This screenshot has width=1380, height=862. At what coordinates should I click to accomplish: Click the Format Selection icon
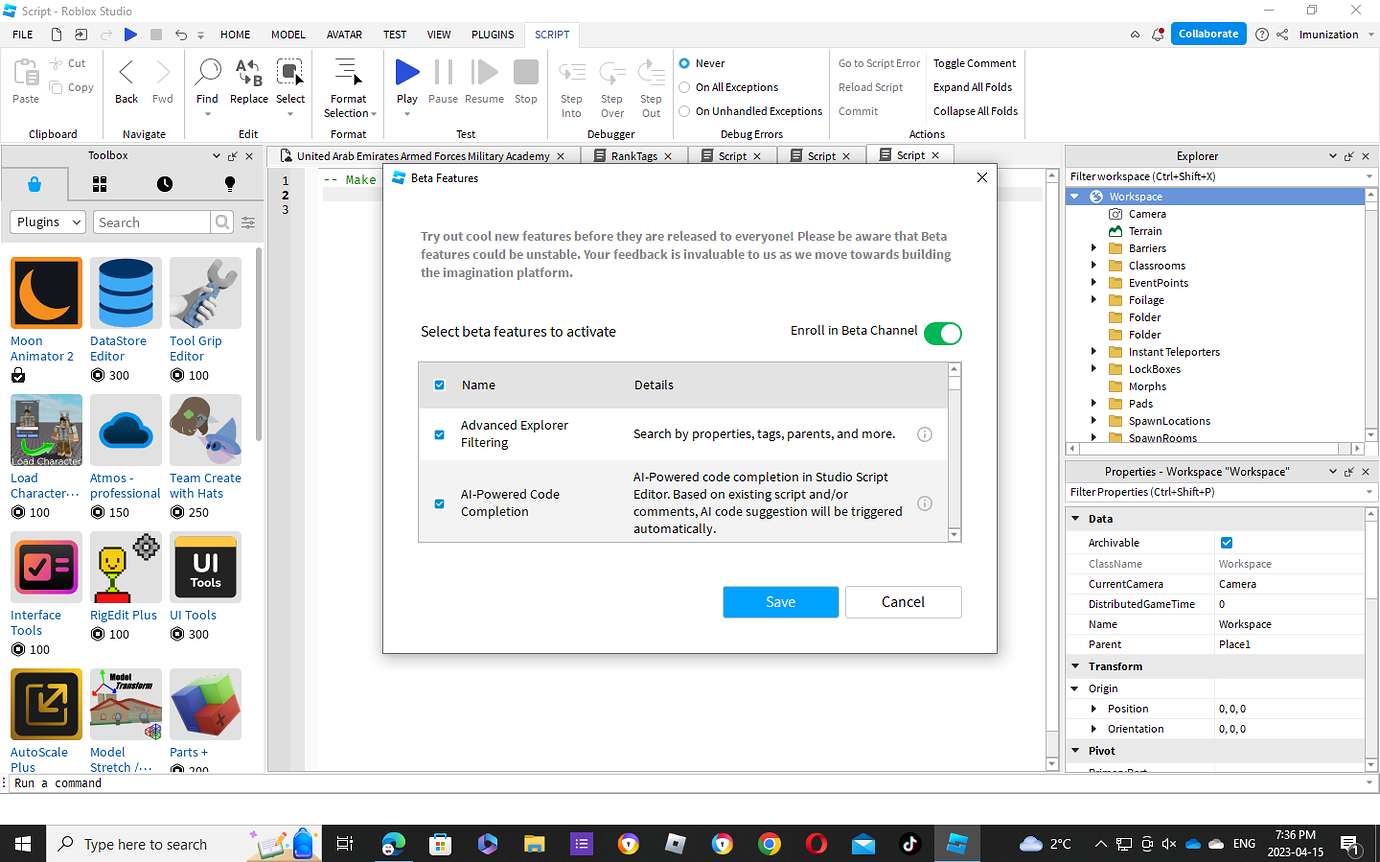348,73
